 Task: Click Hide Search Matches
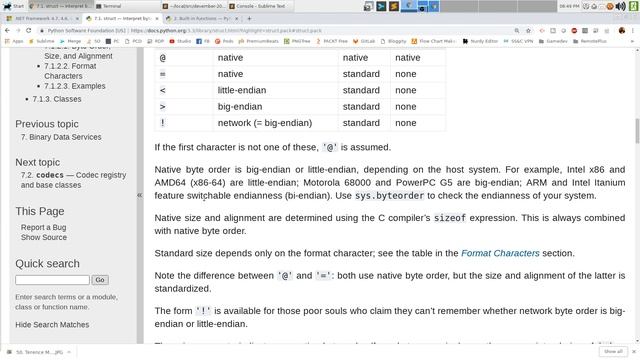coord(52,324)
